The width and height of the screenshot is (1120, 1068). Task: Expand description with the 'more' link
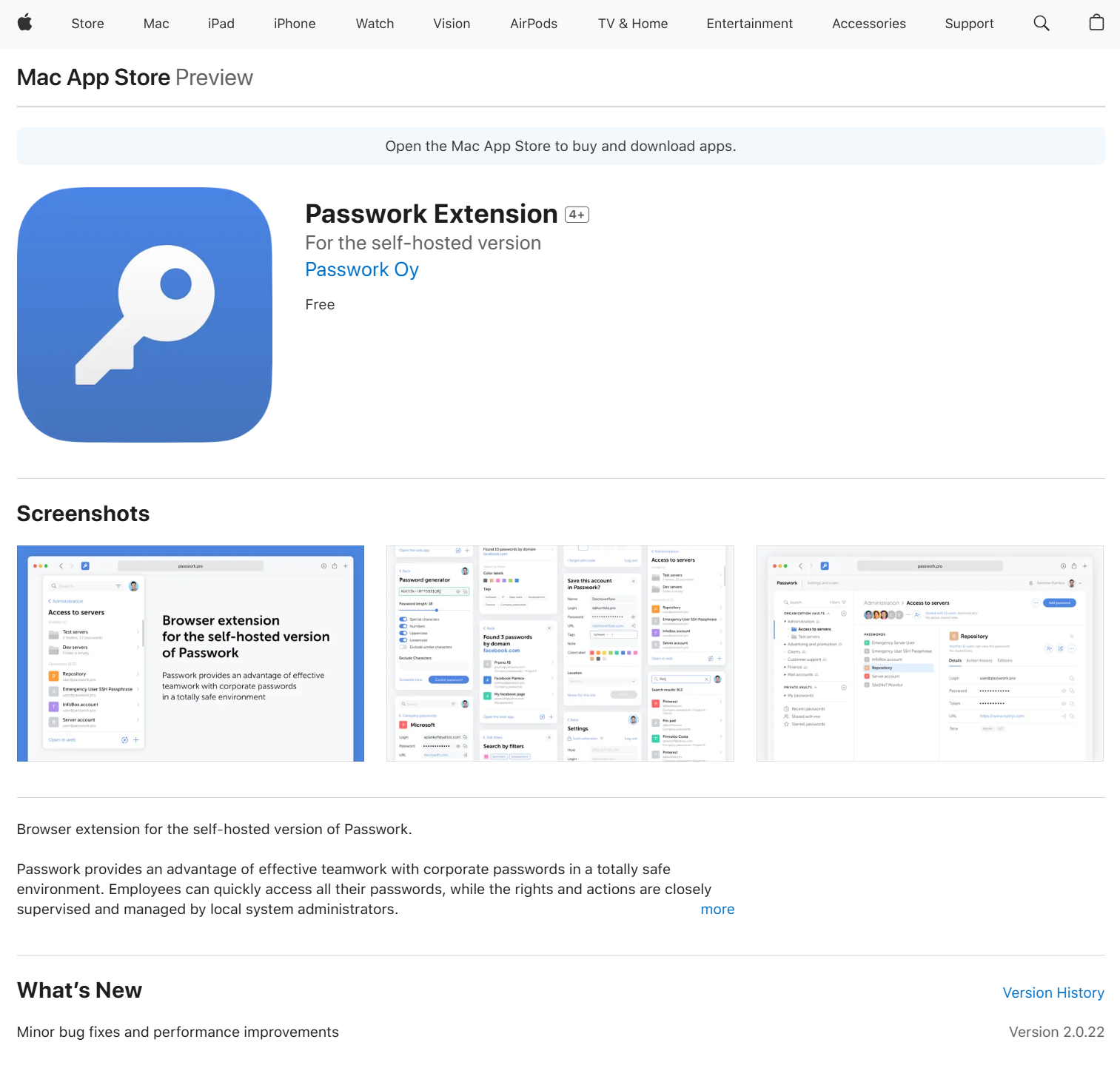pos(717,910)
